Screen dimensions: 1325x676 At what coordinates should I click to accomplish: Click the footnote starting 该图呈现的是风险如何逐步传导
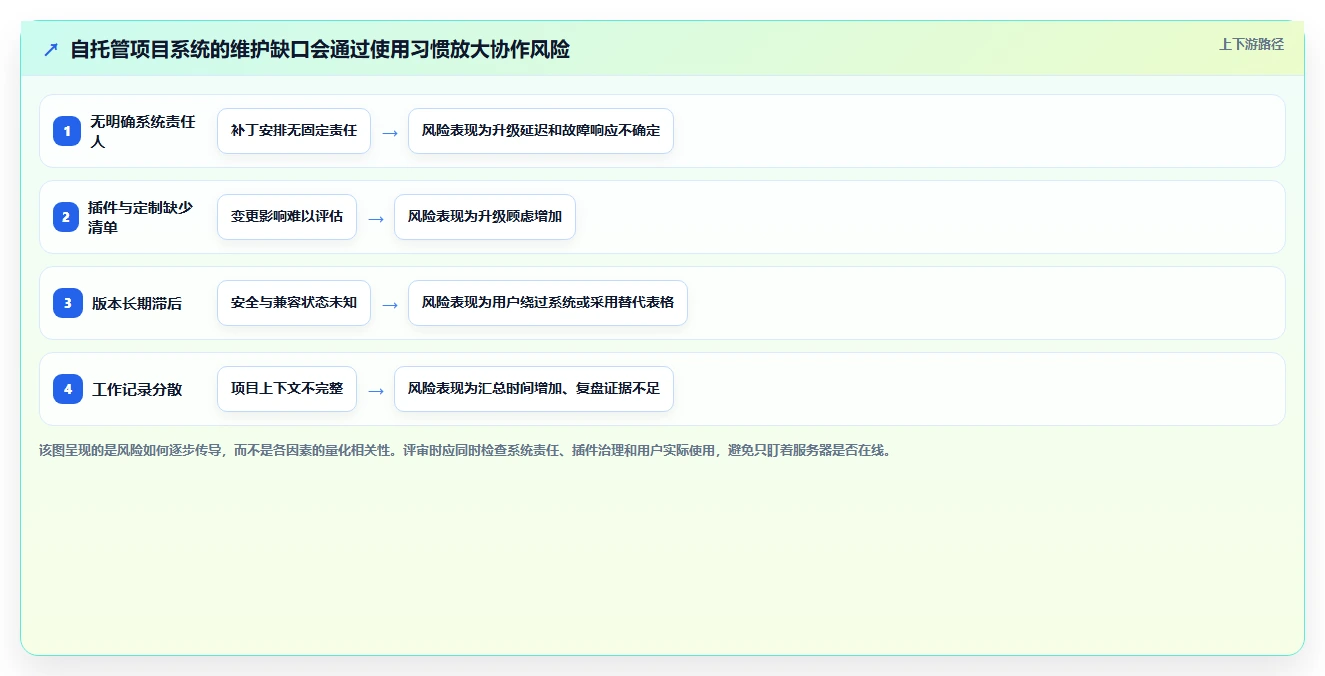click(465, 450)
